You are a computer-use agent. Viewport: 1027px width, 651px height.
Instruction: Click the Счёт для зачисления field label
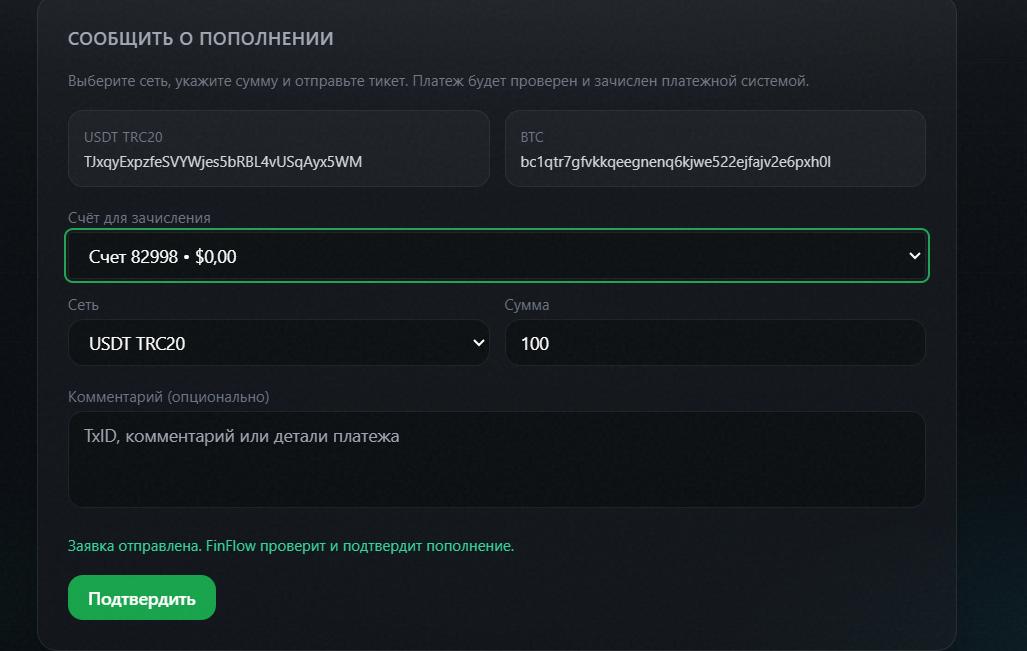[140, 217]
